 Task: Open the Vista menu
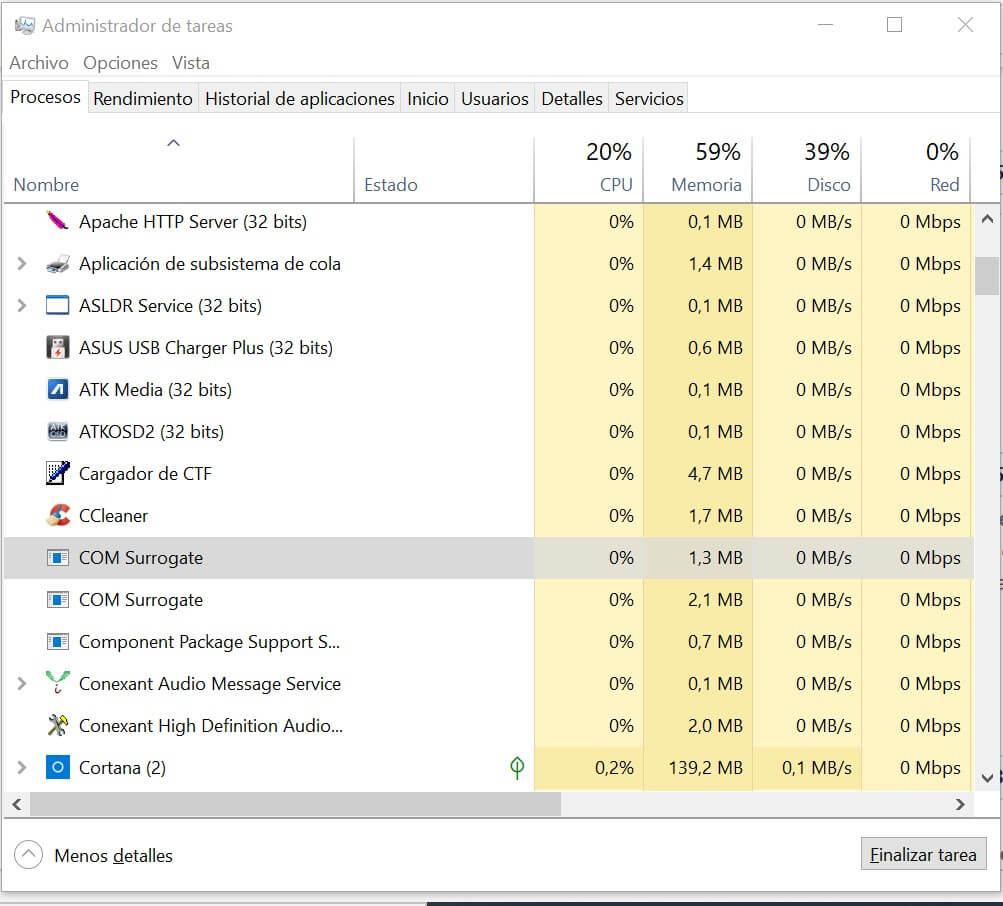tap(191, 63)
